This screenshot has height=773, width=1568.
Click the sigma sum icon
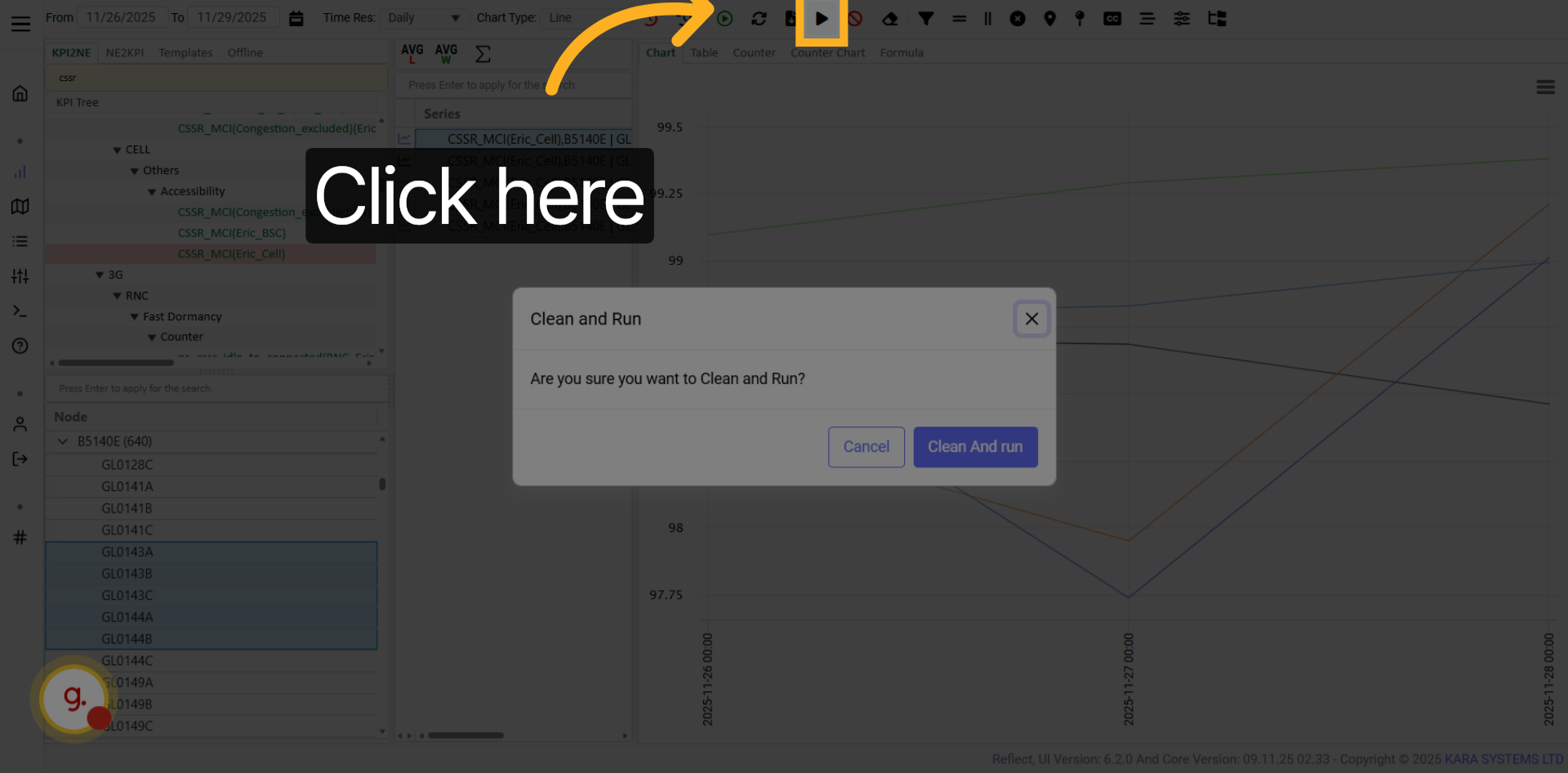[x=483, y=54]
